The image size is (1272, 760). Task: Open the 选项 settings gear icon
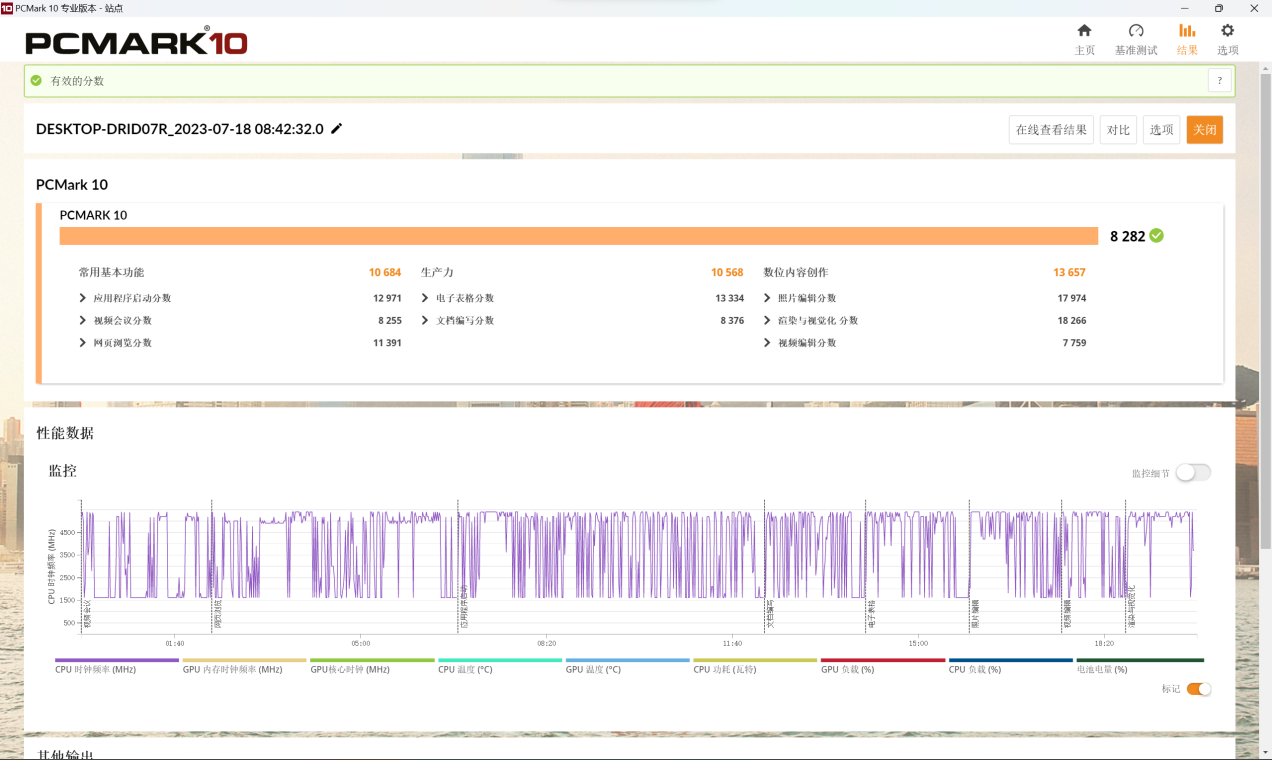coord(1227,31)
